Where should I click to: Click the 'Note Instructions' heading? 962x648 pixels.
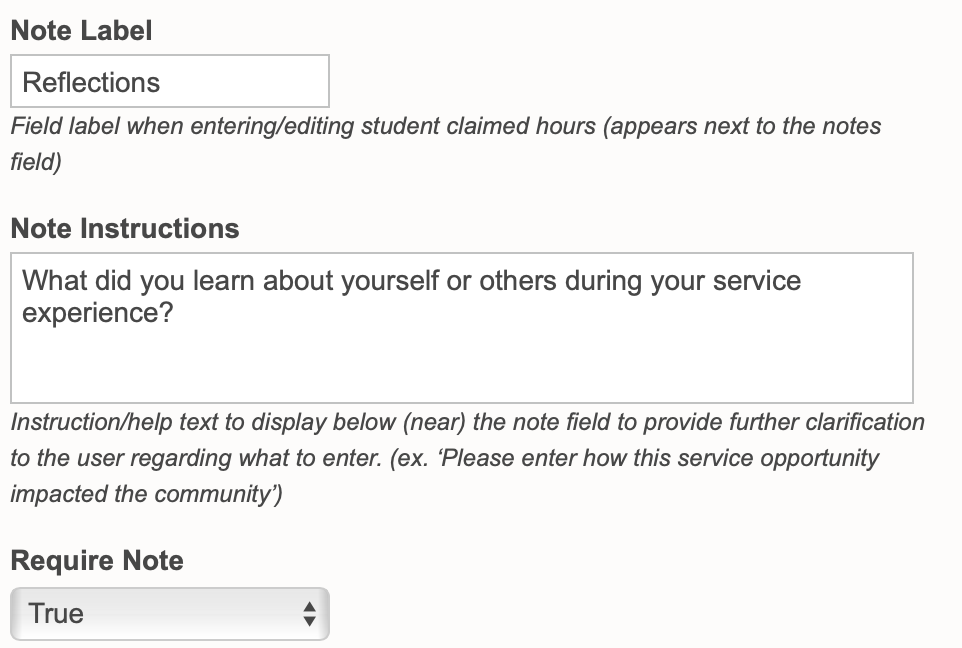click(124, 228)
